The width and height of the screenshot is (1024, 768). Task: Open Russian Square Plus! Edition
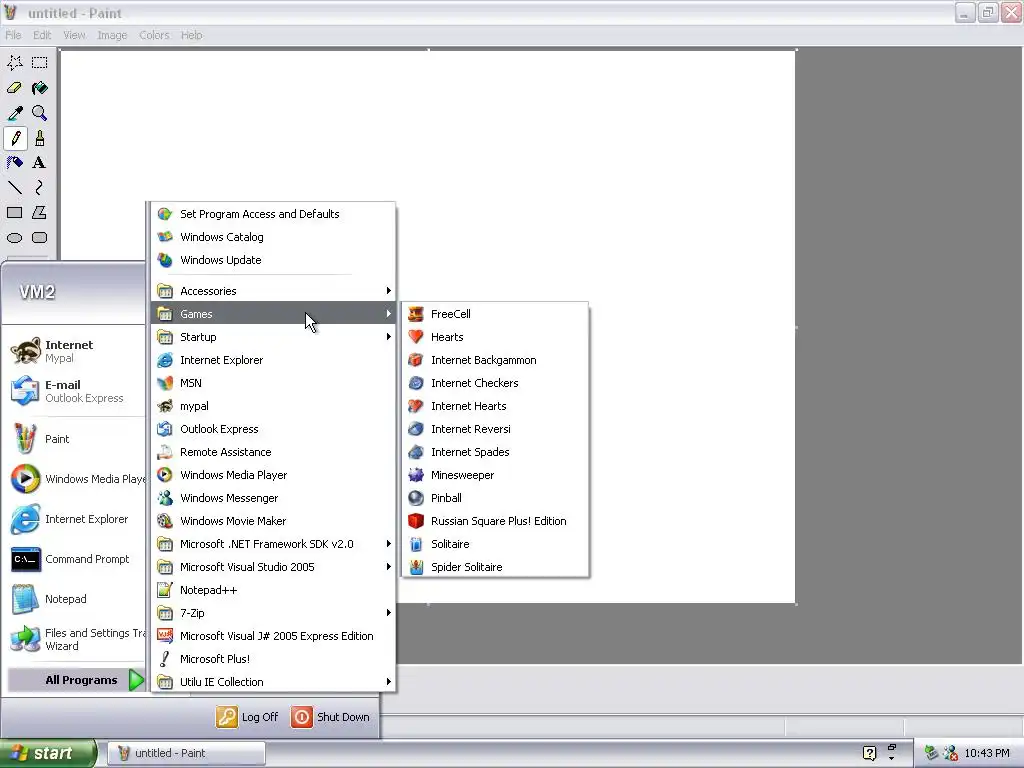click(x=495, y=521)
